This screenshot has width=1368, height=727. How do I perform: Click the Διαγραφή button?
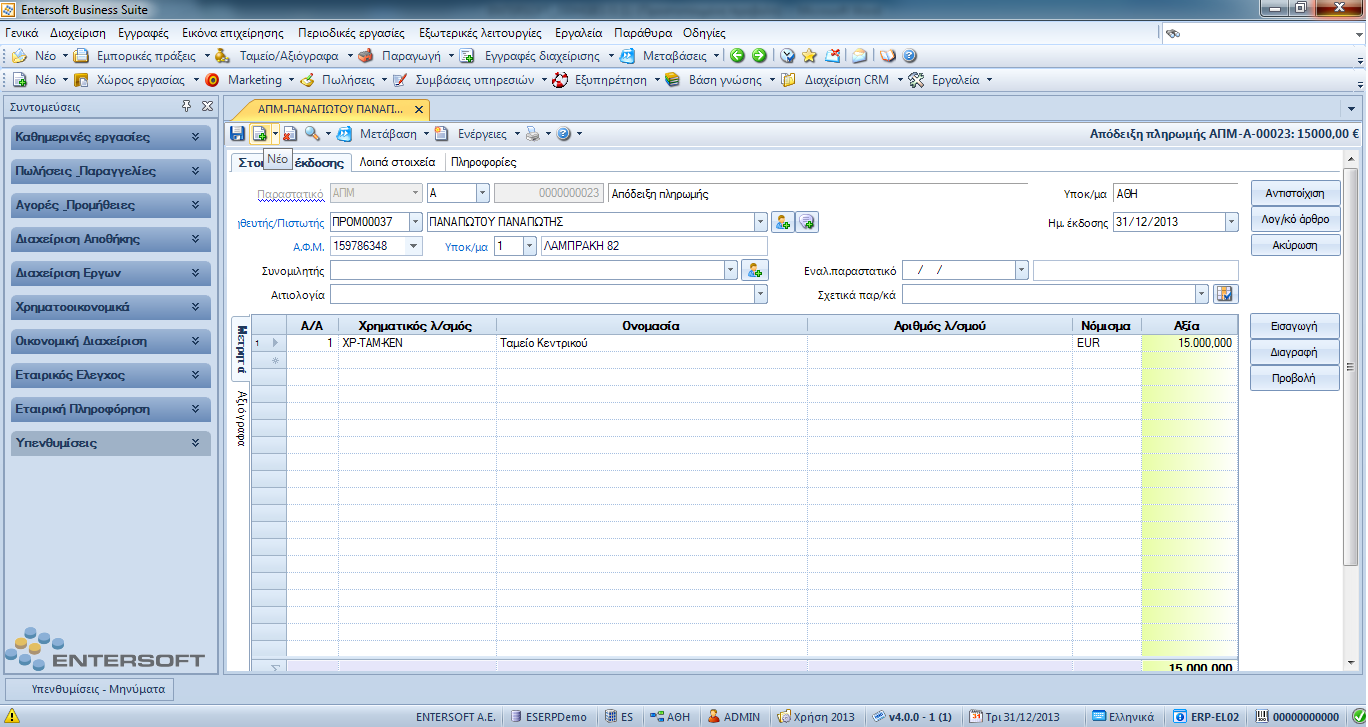(1295, 352)
